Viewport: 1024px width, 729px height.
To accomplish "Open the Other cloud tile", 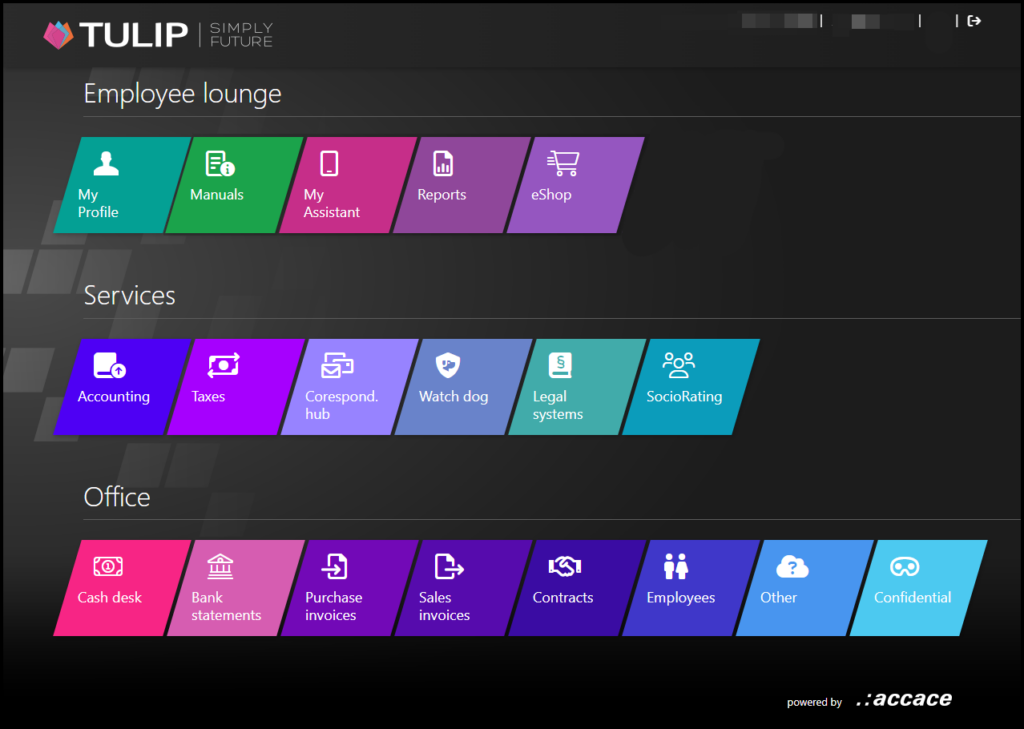I will click(x=803, y=588).
